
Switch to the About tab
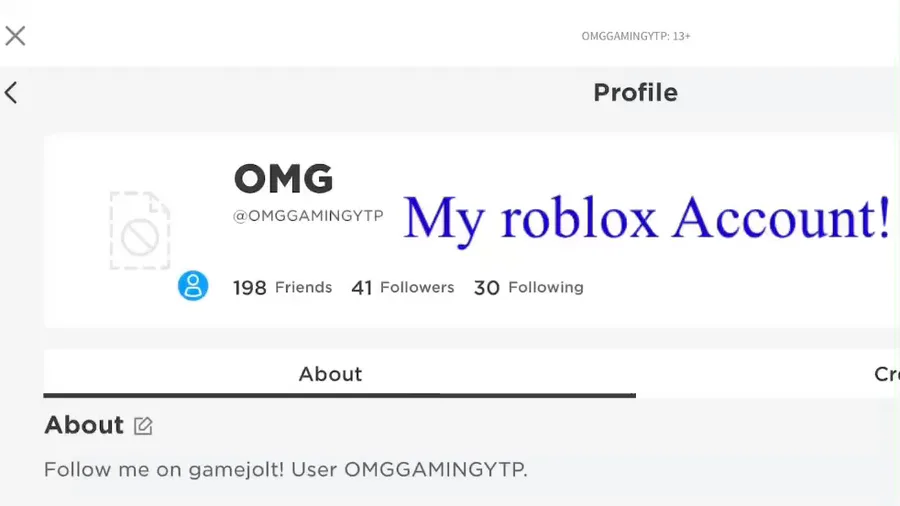point(330,374)
